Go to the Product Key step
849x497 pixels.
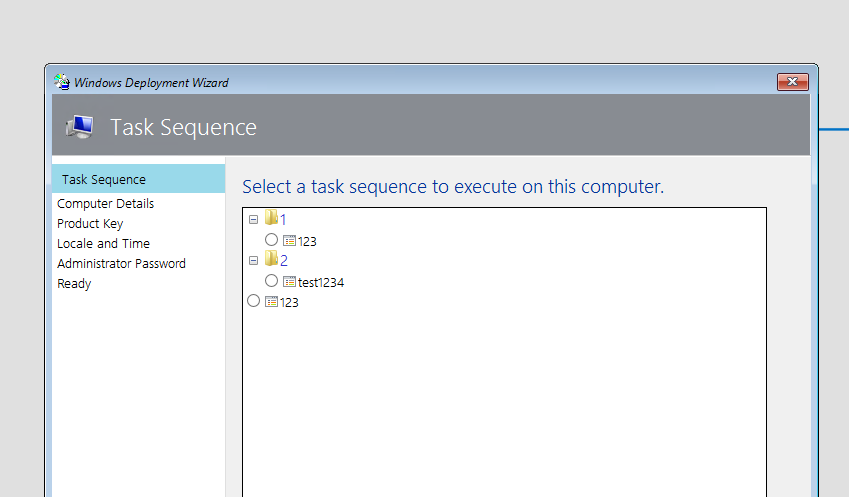pyautogui.click(x=90, y=224)
